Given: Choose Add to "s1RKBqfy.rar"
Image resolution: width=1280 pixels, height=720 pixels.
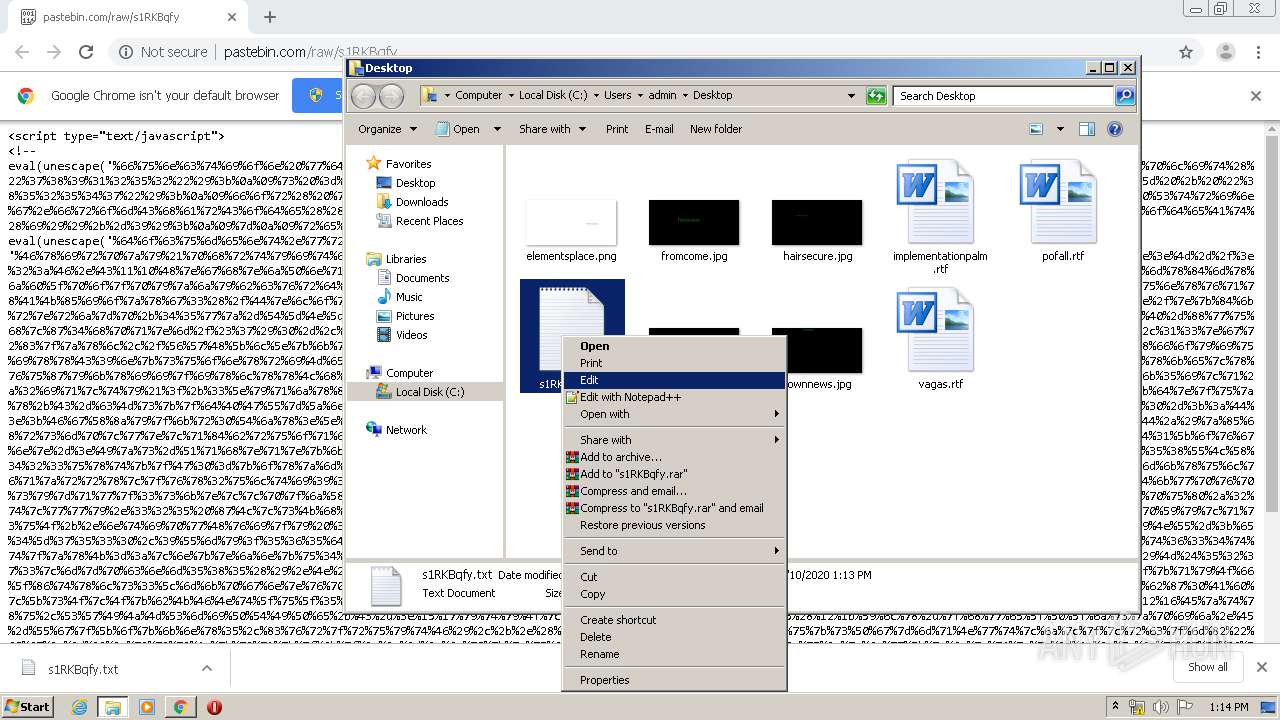Looking at the screenshot, I should pyautogui.click(x=674, y=474).
